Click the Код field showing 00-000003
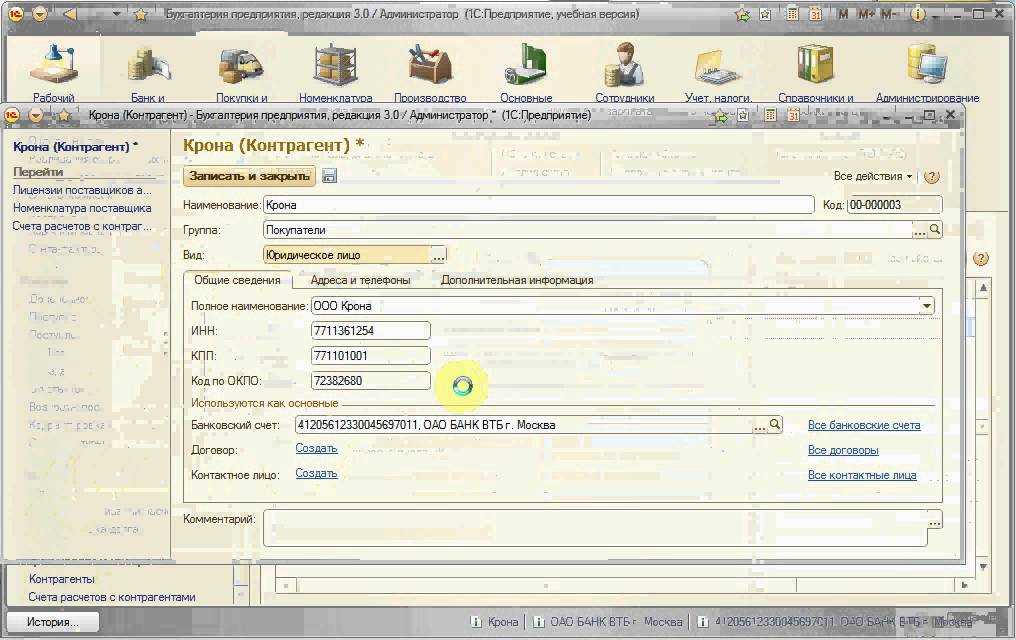 tap(894, 205)
